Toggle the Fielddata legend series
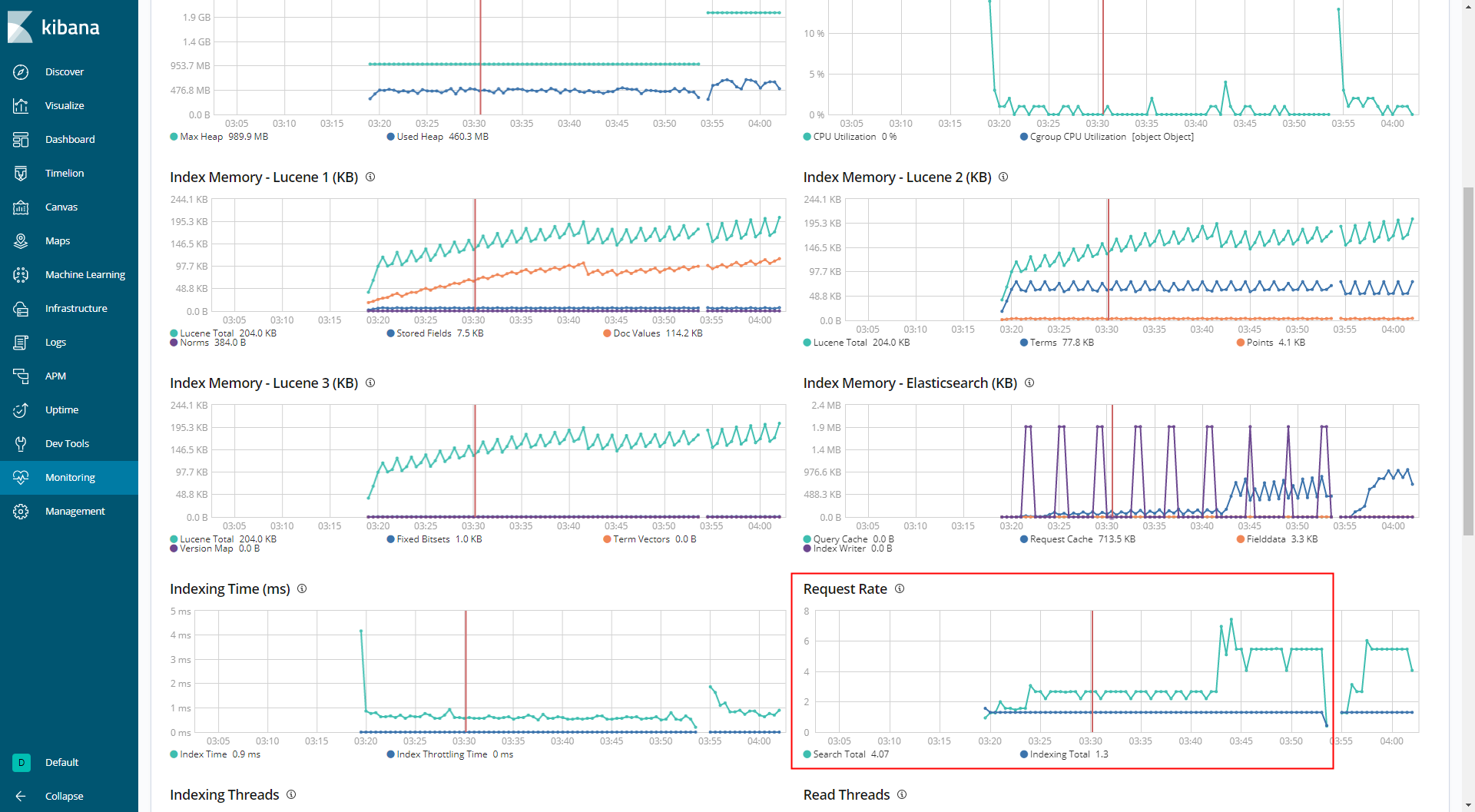 1277,539
